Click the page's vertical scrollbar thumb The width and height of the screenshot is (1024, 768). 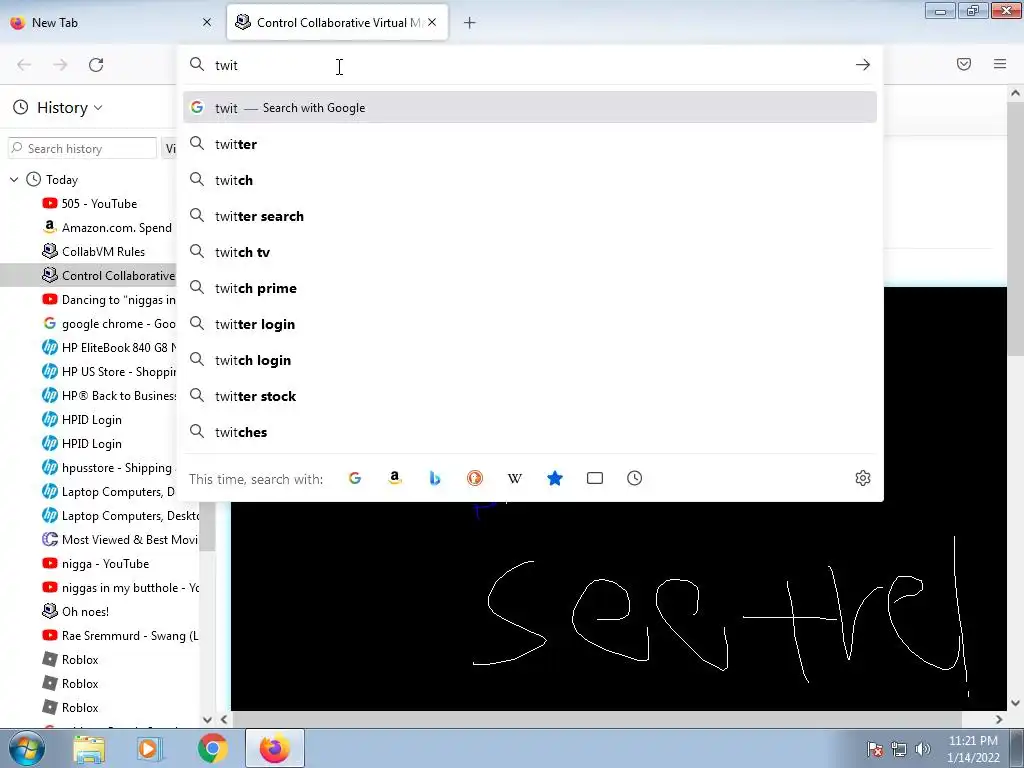click(x=1015, y=229)
